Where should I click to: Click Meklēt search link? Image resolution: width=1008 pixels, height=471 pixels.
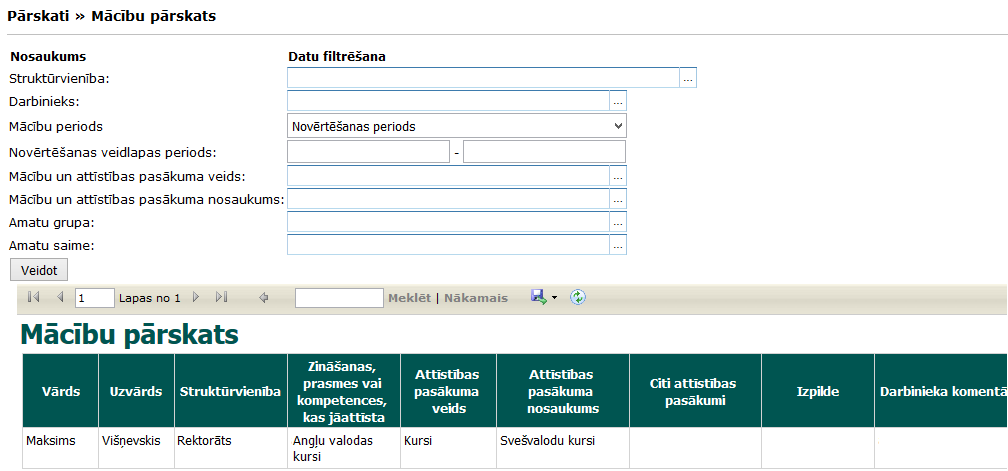coord(410,298)
